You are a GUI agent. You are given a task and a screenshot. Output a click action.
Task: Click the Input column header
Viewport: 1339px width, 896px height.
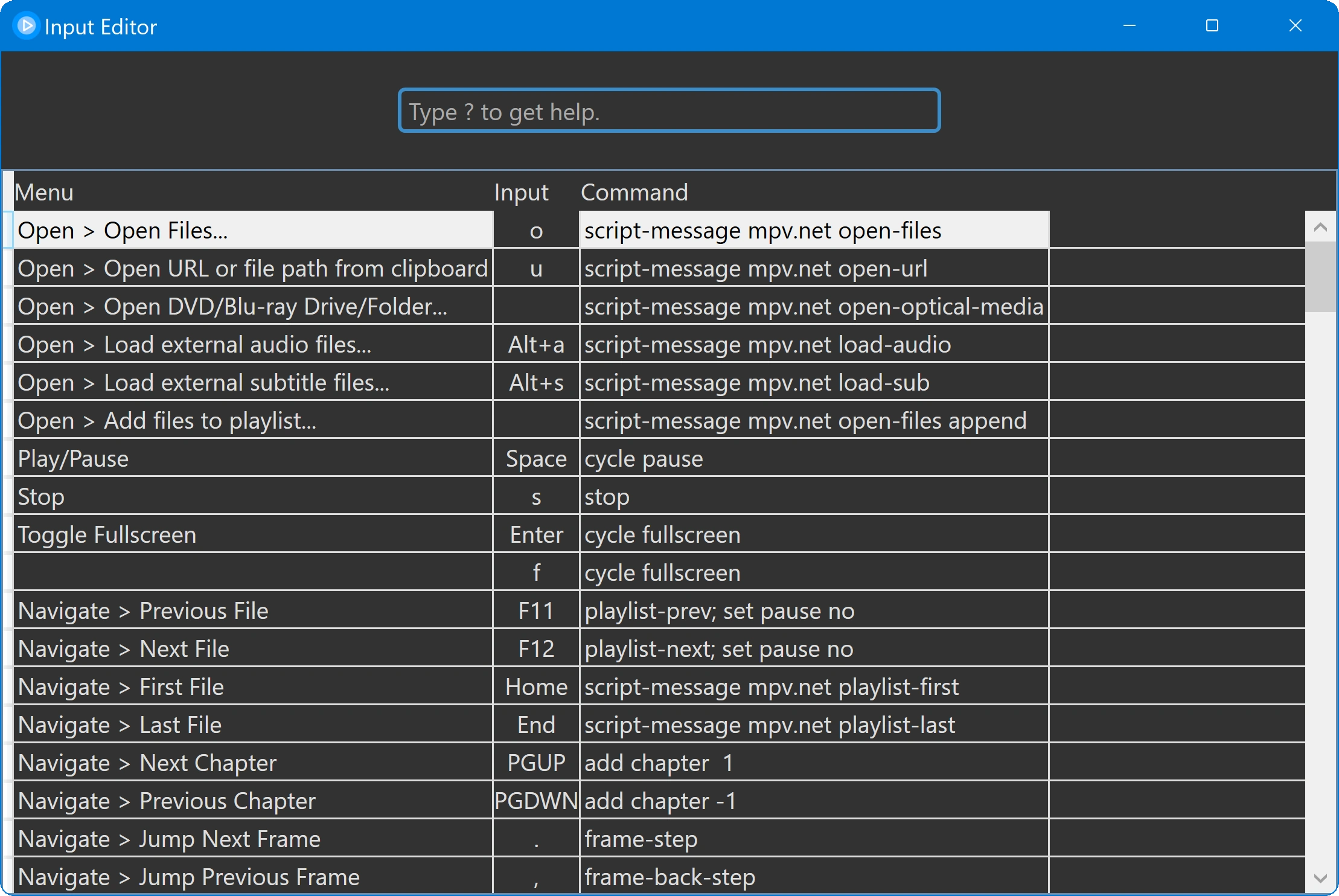pyautogui.click(x=521, y=193)
